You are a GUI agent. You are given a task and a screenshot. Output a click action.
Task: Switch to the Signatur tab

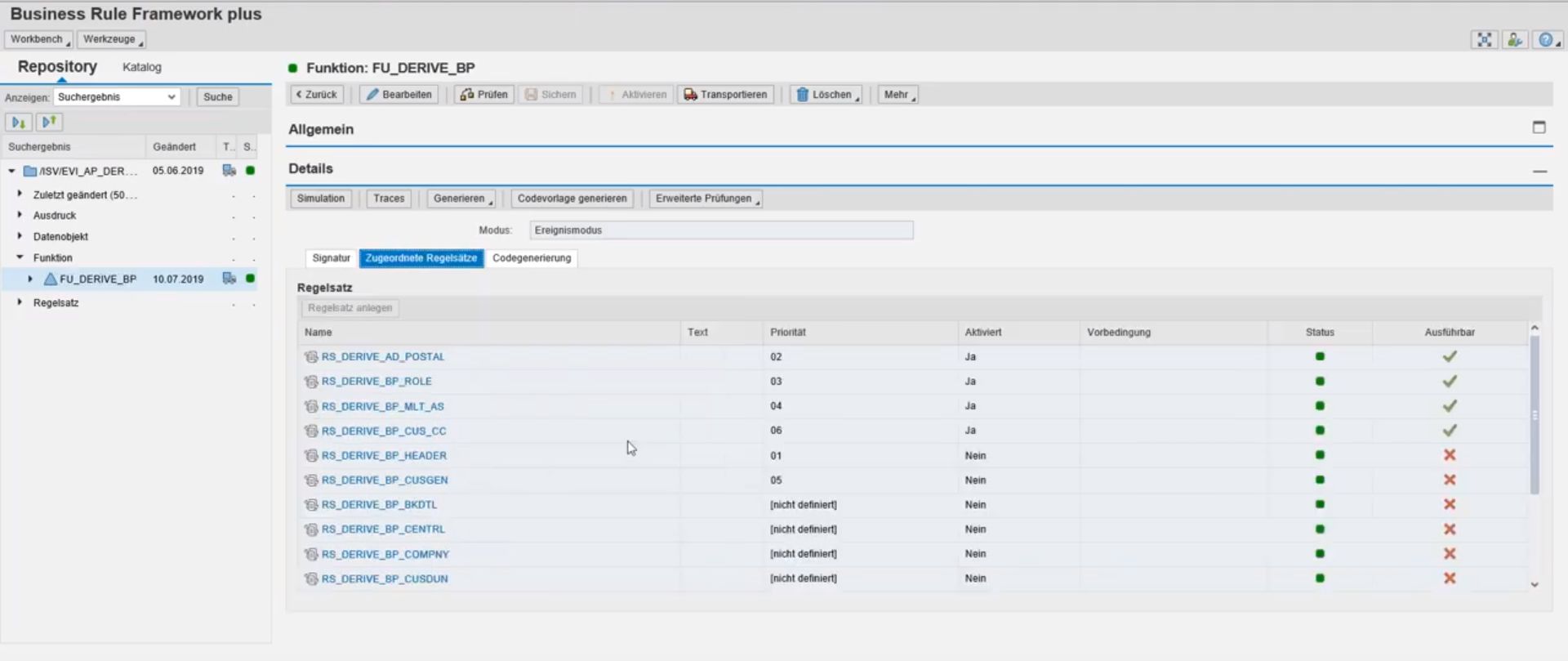(x=331, y=258)
